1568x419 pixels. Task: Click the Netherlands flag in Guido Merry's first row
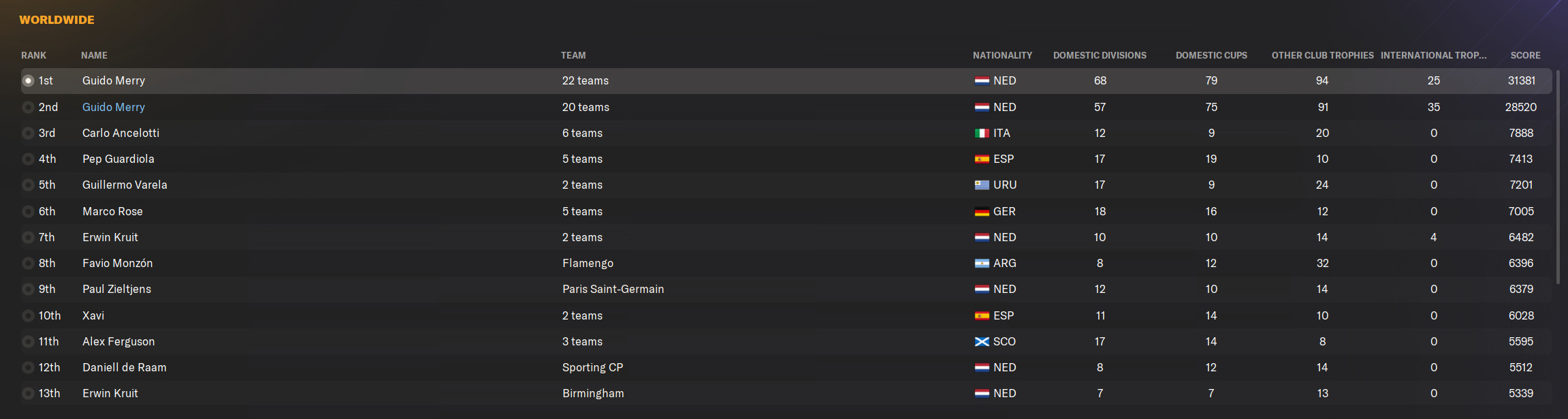point(981,81)
